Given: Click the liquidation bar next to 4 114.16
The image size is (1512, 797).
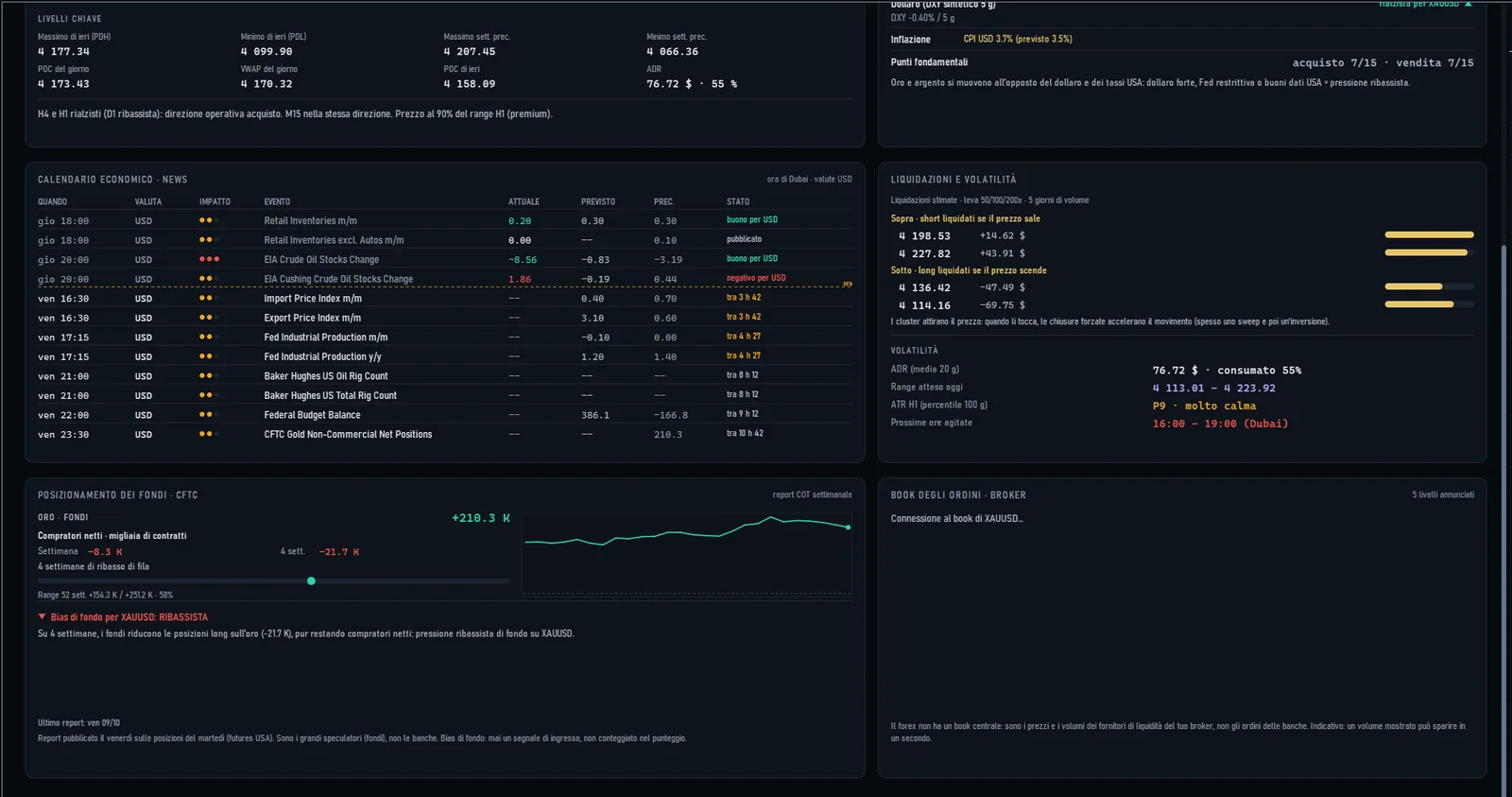Looking at the screenshot, I should click(1429, 304).
